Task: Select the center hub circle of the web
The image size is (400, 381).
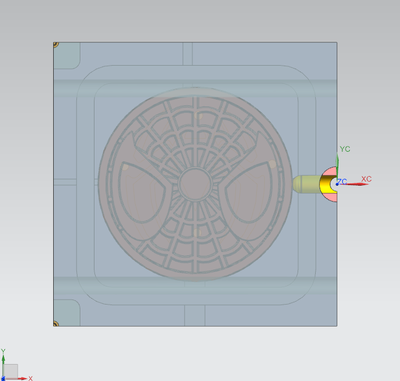Action: pos(195,184)
